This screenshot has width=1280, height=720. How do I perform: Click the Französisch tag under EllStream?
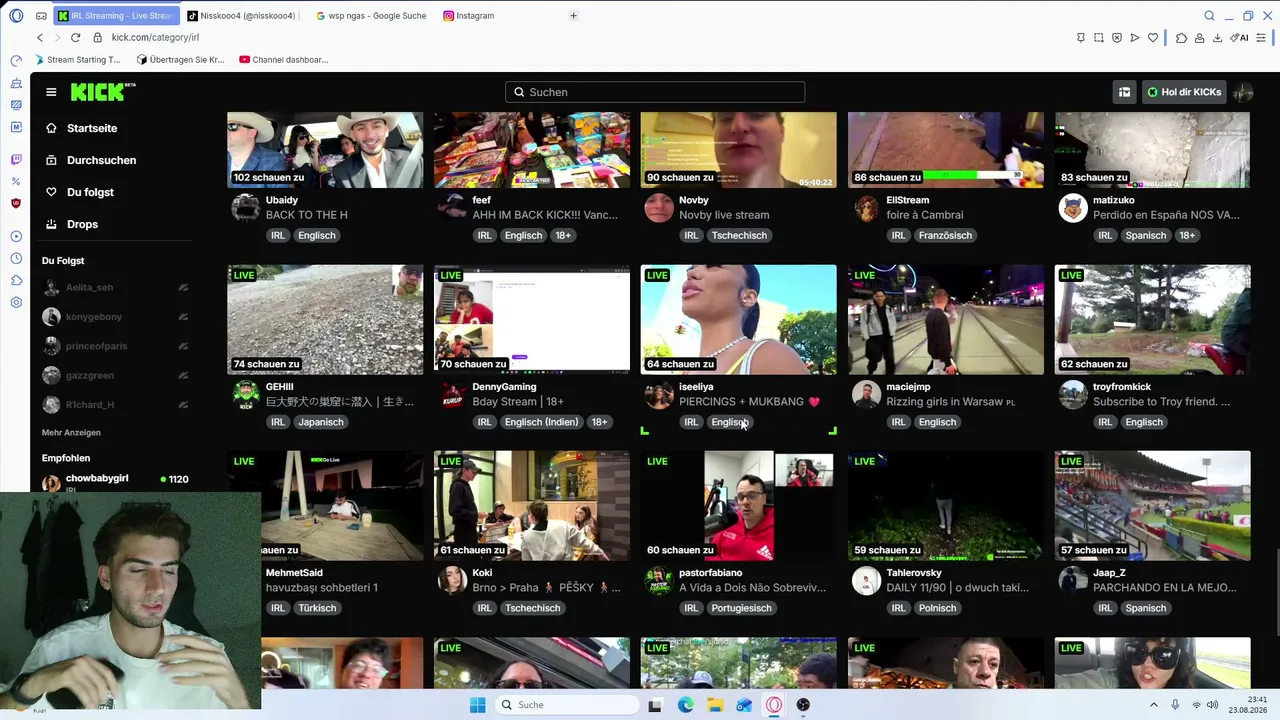tap(945, 236)
